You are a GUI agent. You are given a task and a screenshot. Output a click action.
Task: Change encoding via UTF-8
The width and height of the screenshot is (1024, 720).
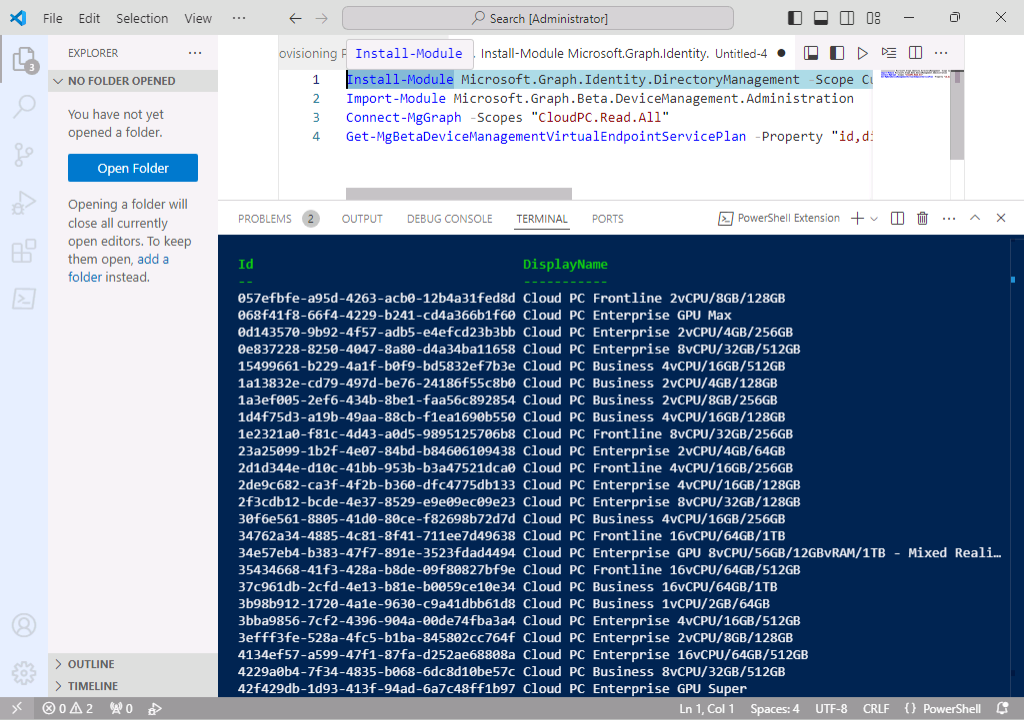click(x=831, y=708)
